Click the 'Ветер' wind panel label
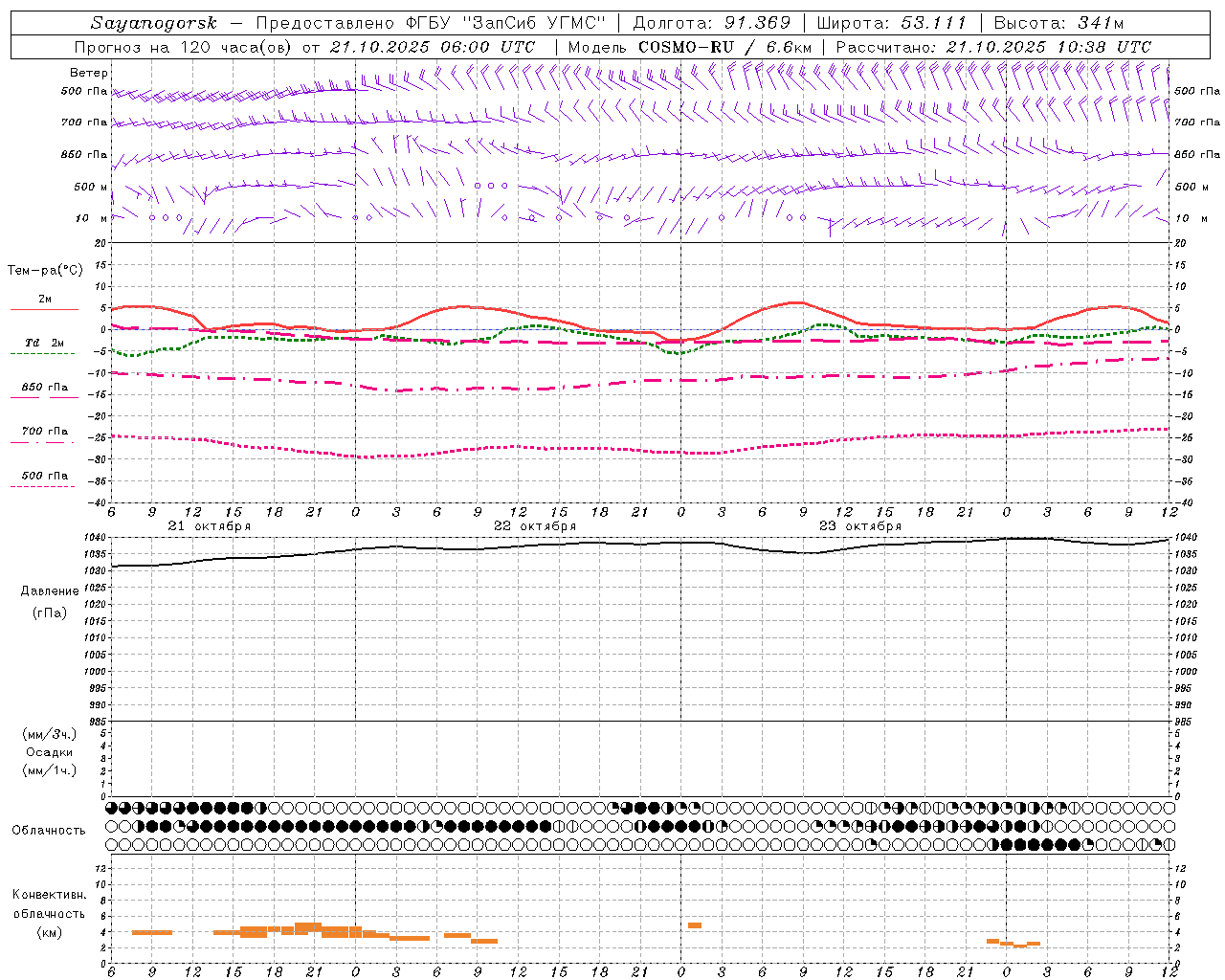This screenshot has width=1225, height=980. 89,73
